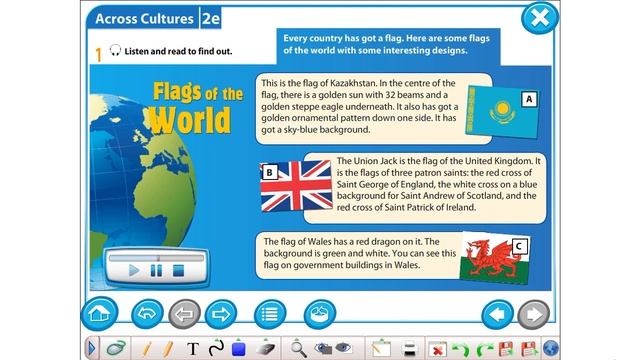Click the blue curved return arrow button
Screen dimensions: 640x360
point(147,313)
